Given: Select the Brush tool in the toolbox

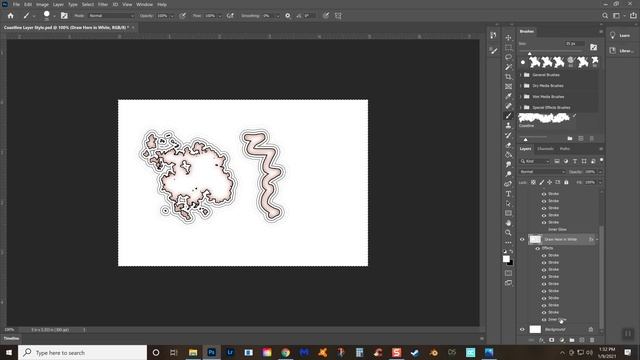Looking at the screenshot, I should pyautogui.click(x=508, y=116).
